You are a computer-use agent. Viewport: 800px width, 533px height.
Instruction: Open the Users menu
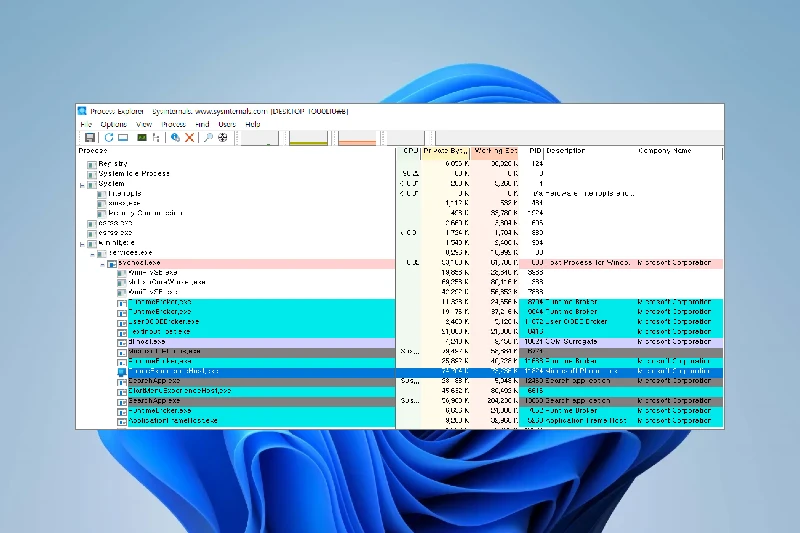pos(227,124)
